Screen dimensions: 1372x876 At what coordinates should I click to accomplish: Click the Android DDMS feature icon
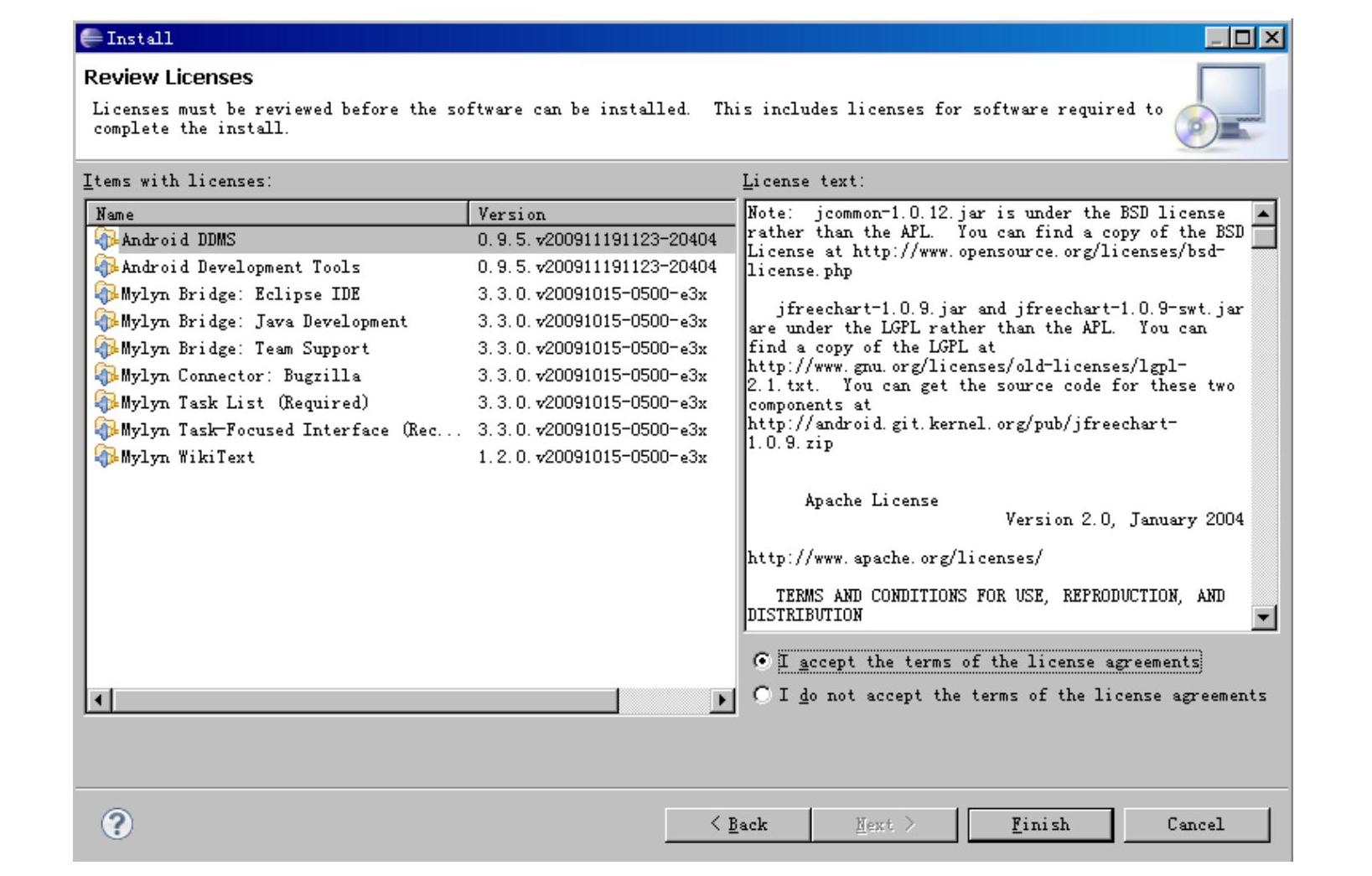106,240
